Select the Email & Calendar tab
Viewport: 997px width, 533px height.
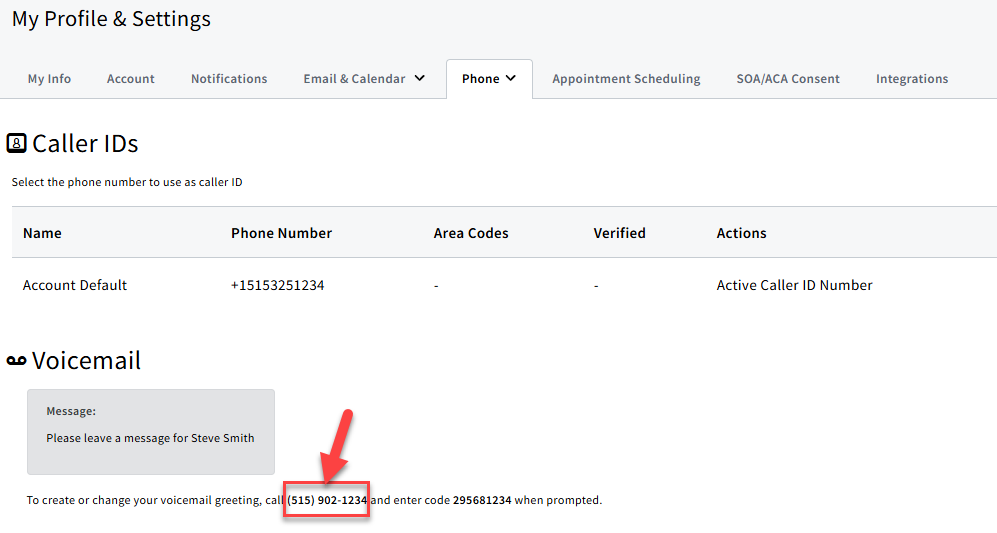354,79
